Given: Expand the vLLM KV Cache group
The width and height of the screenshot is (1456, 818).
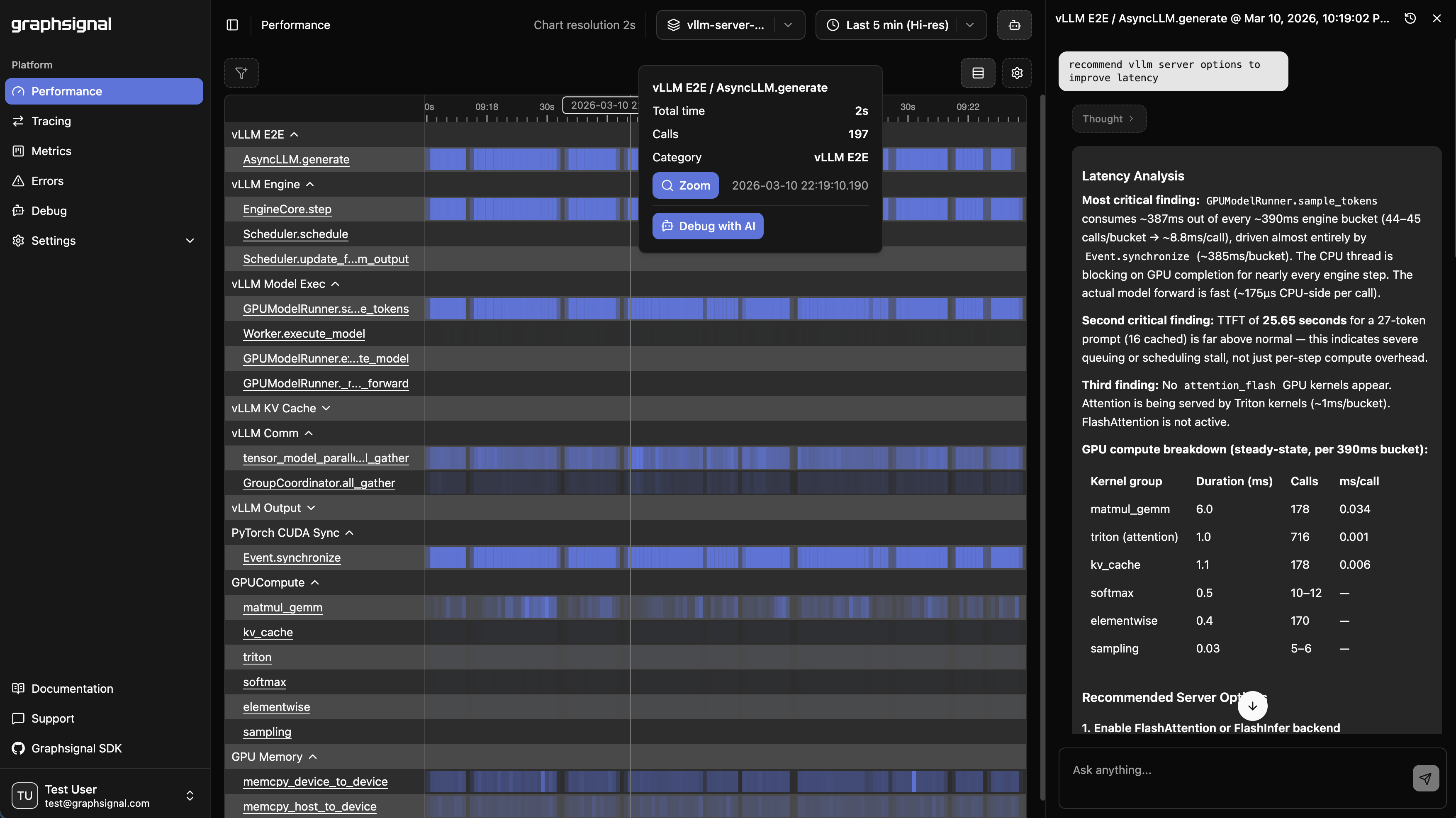Looking at the screenshot, I should pyautogui.click(x=327, y=408).
